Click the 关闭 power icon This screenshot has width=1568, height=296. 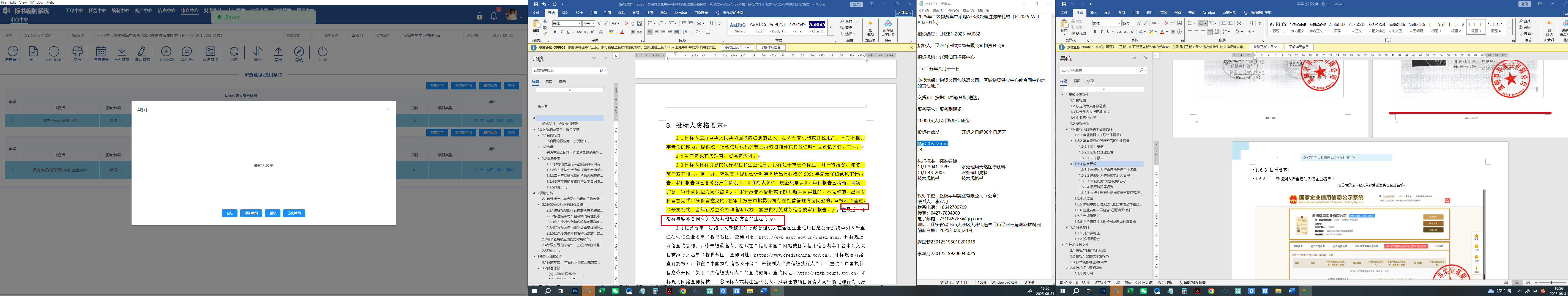(323, 54)
